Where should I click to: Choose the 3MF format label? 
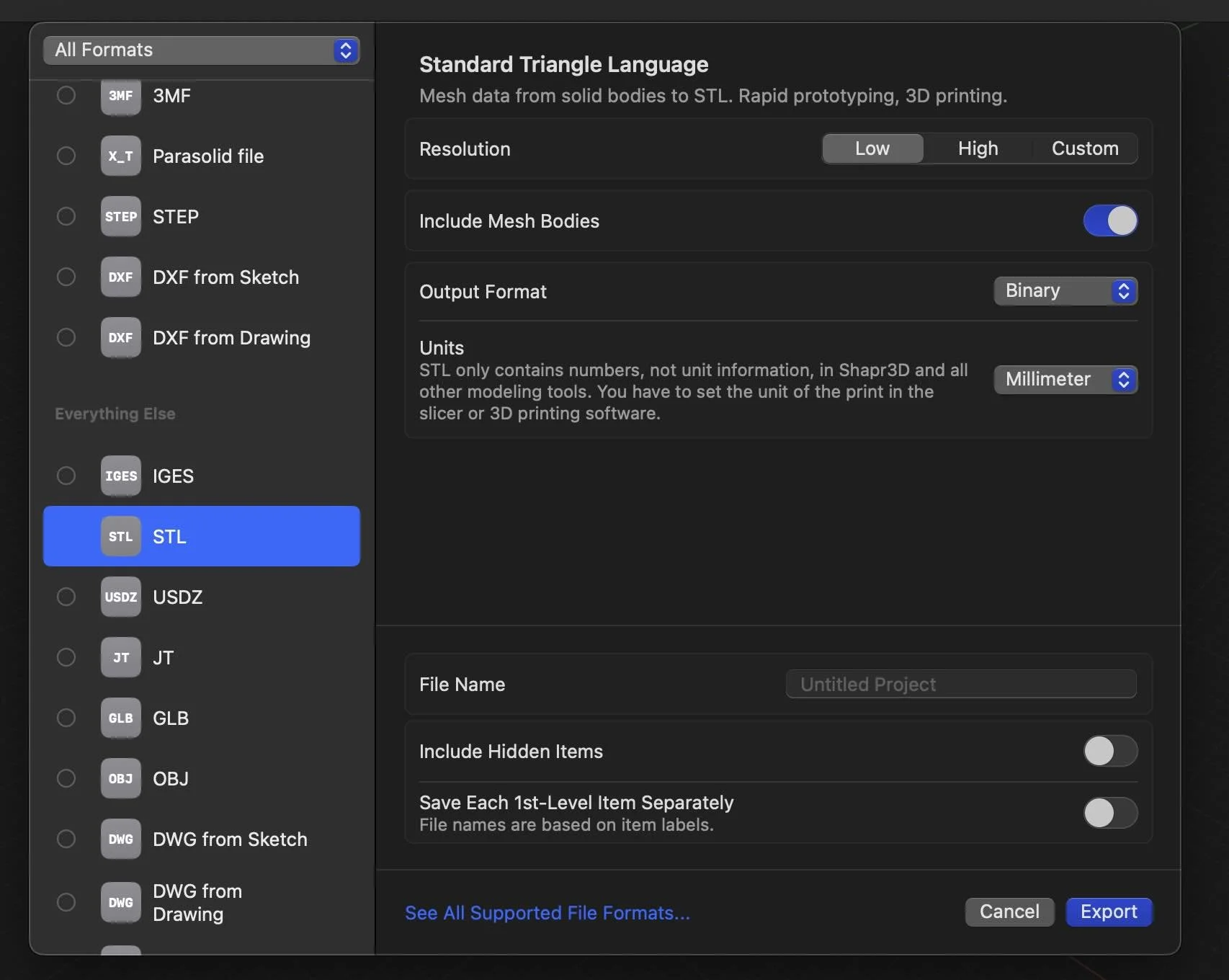point(171,96)
